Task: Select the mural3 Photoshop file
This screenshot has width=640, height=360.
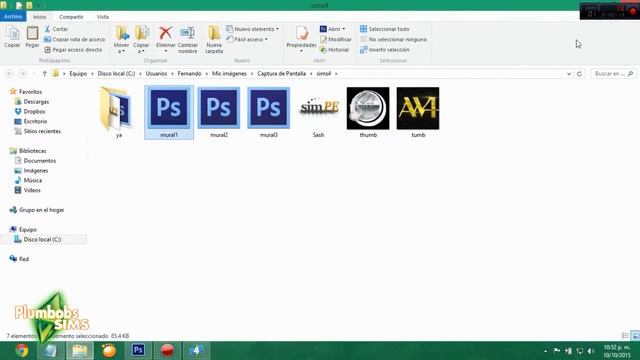Action: tap(269, 113)
